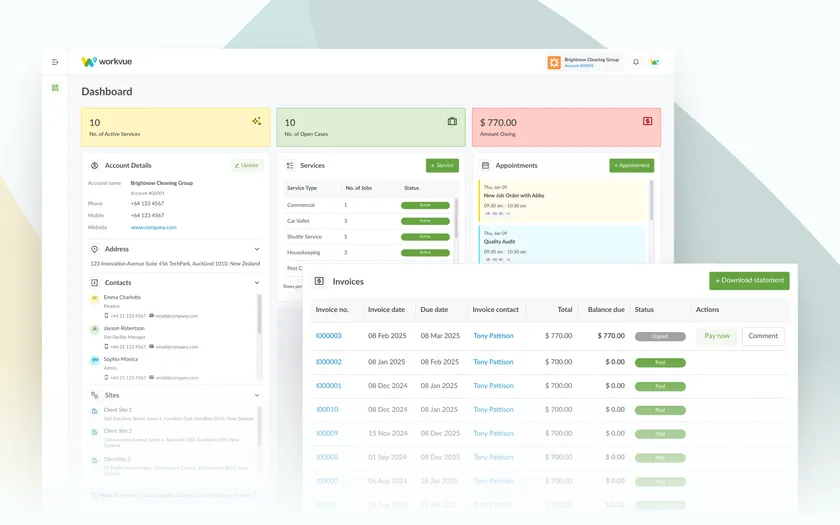This screenshot has width=840, height=525.
Task: Click the dollar icon on Amount Owing card
Action: [647, 121]
